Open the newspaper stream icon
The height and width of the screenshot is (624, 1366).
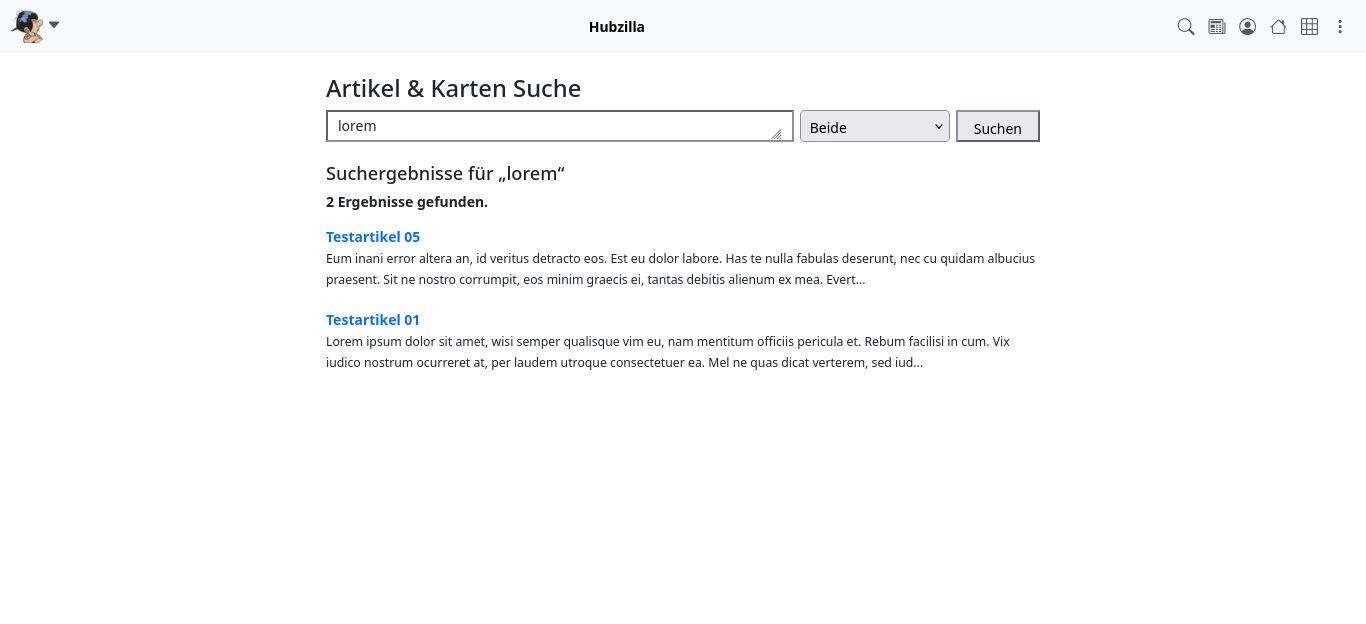[1217, 27]
